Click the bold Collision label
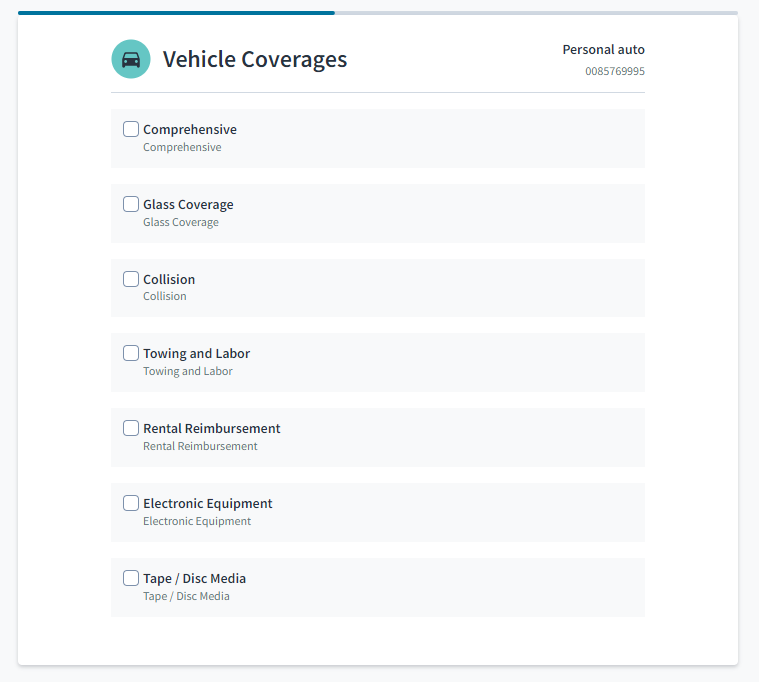 [x=169, y=279]
